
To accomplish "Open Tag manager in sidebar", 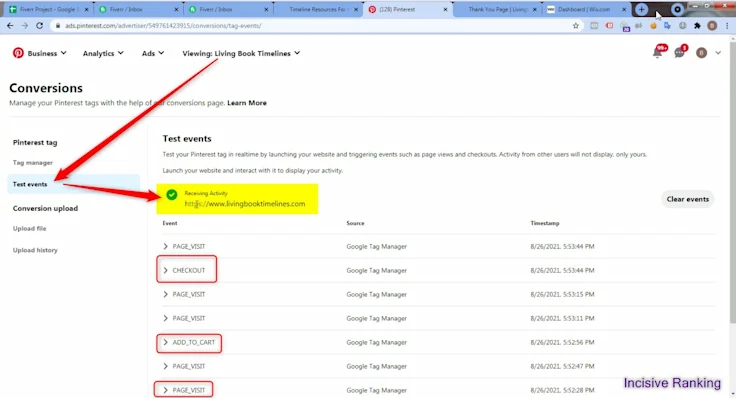I will coord(33,163).
